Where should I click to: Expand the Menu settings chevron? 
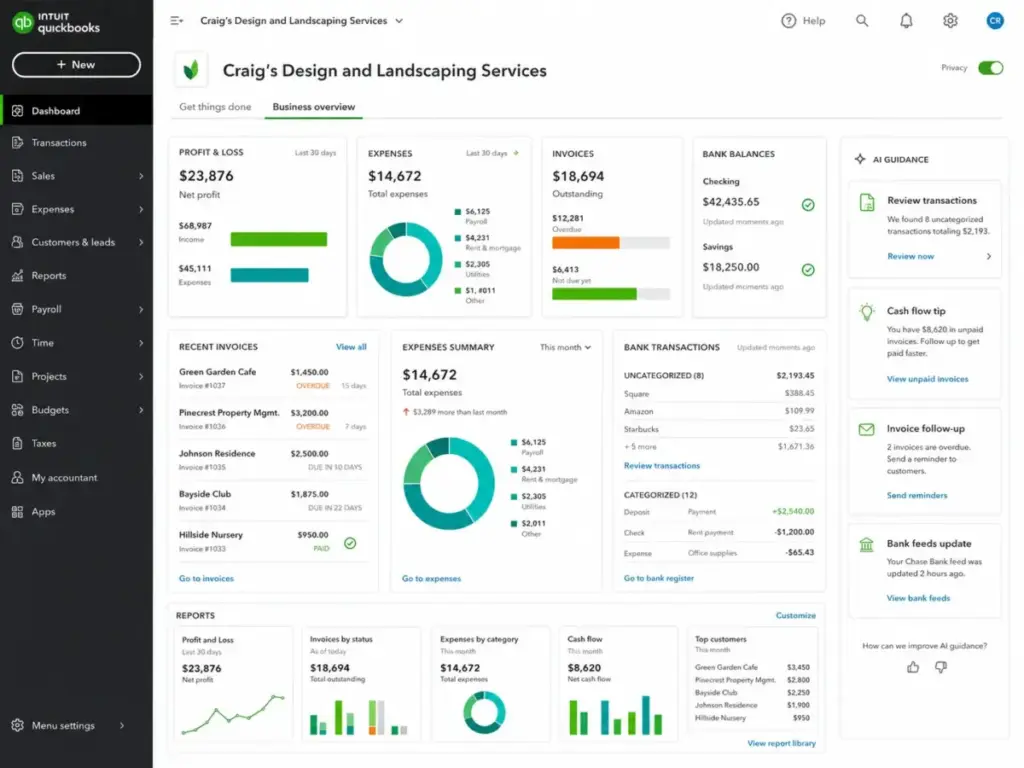tap(121, 726)
